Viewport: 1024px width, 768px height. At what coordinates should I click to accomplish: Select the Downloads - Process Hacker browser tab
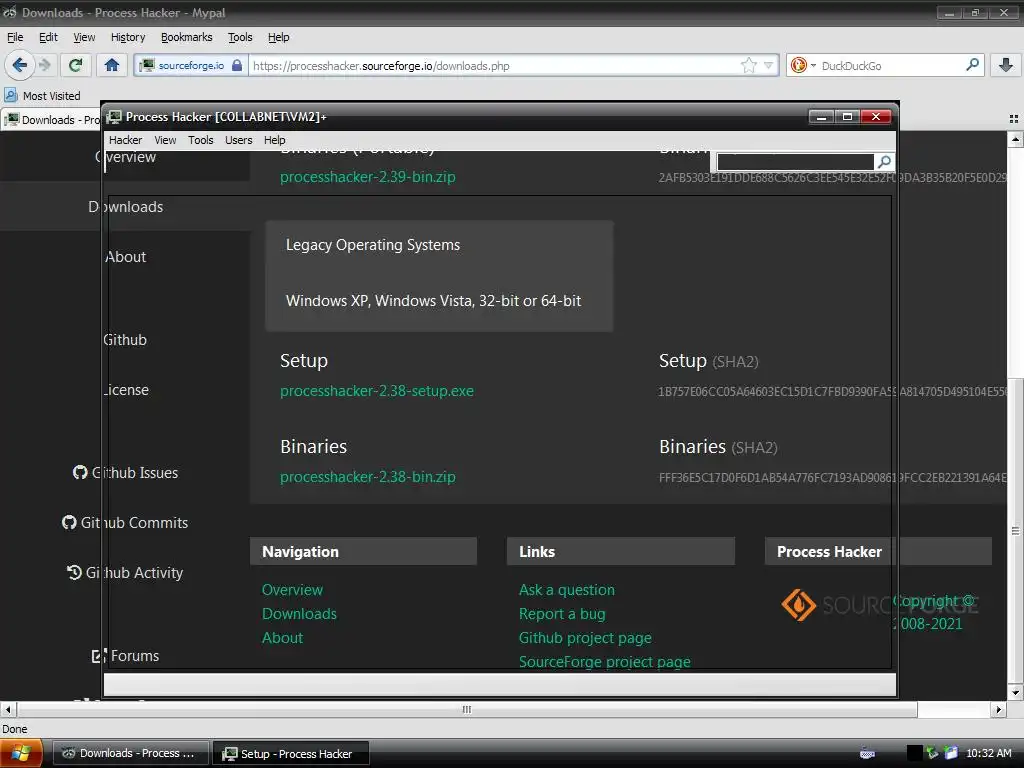tap(52, 120)
